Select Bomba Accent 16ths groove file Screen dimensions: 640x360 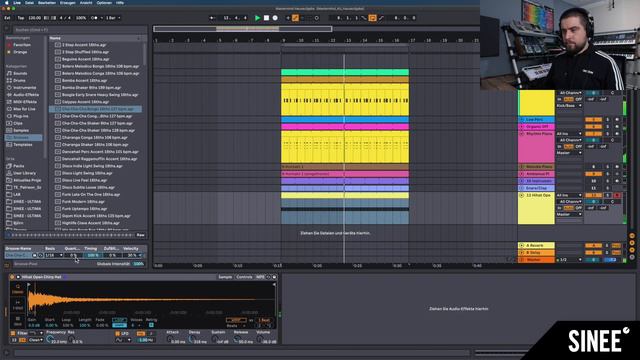(x=84, y=80)
